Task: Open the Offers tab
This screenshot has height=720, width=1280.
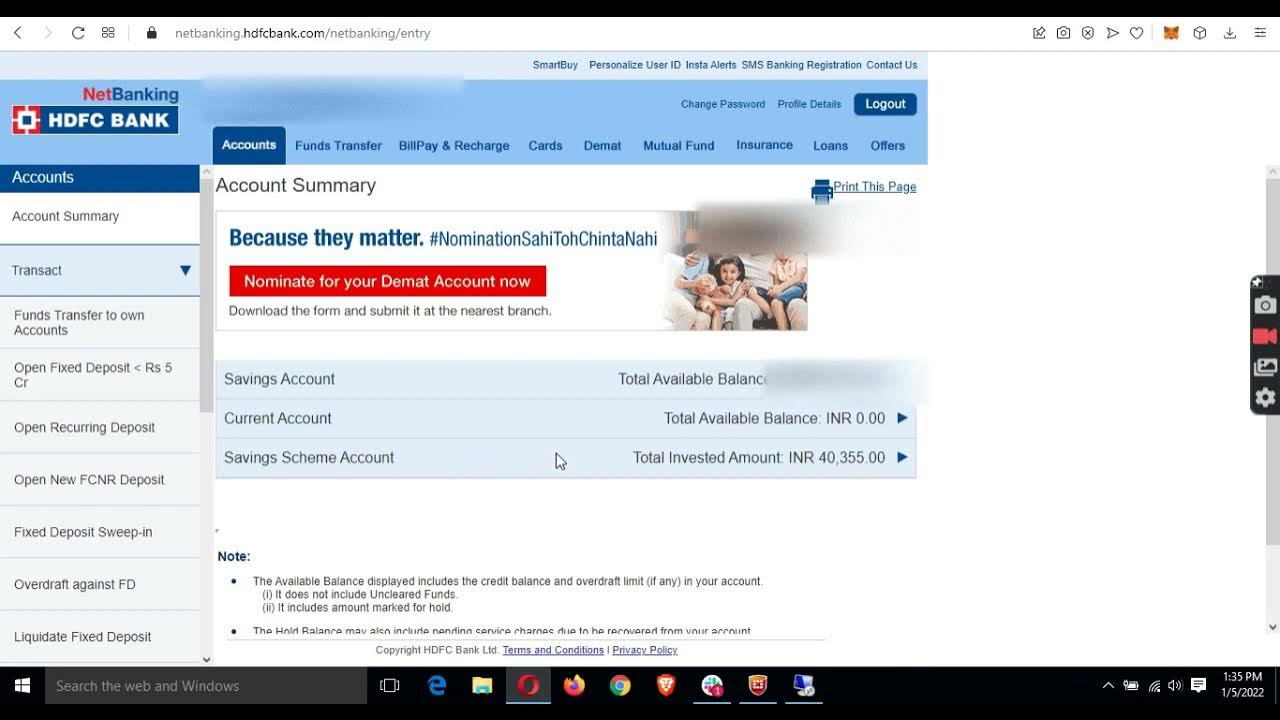Action: [887, 145]
